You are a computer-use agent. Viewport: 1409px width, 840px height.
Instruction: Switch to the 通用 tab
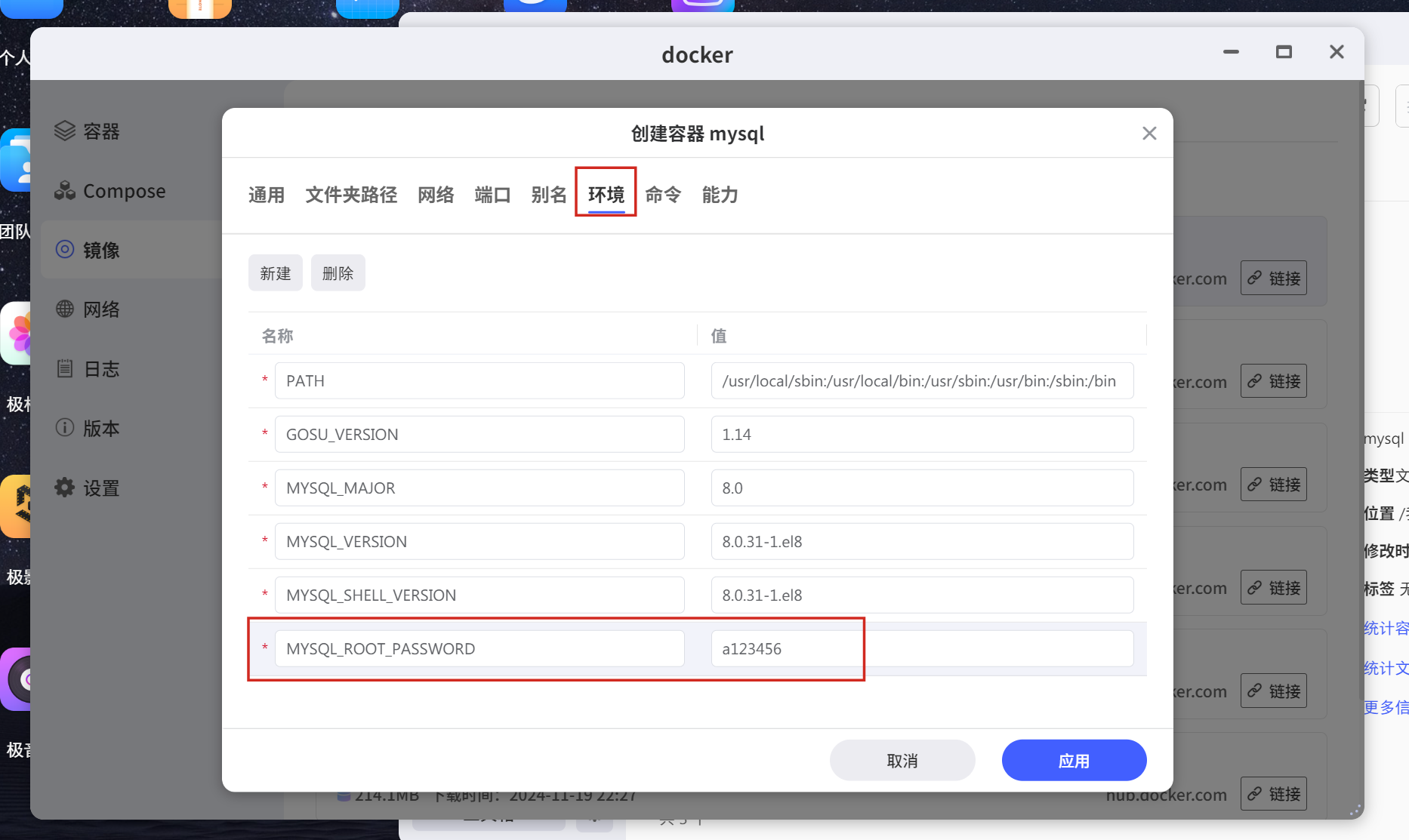click(267, 195)
